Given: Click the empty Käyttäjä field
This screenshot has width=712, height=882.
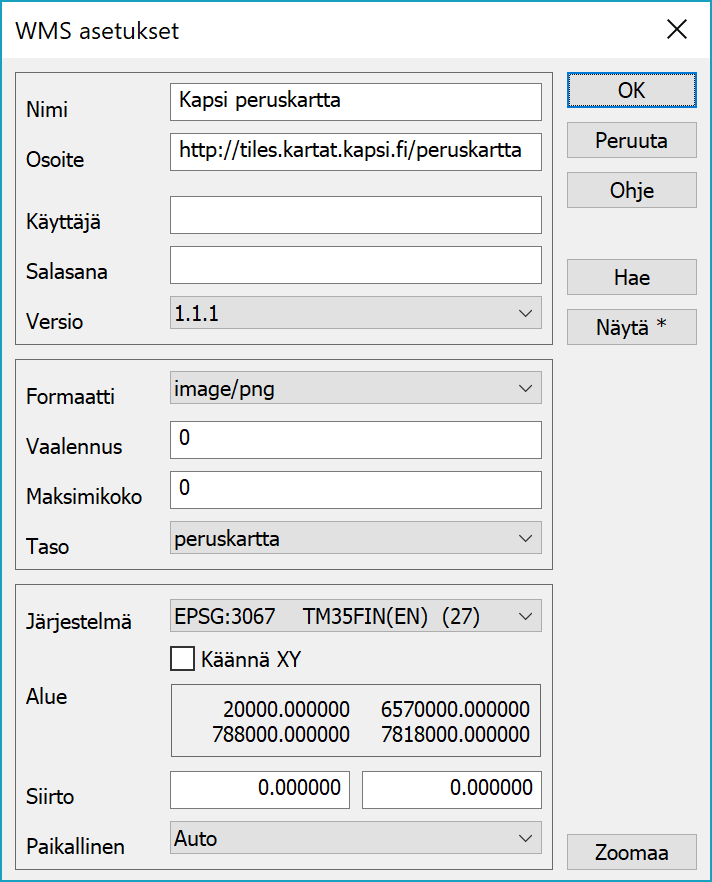Looking at the screenshot, I should [x=355, y=215].
